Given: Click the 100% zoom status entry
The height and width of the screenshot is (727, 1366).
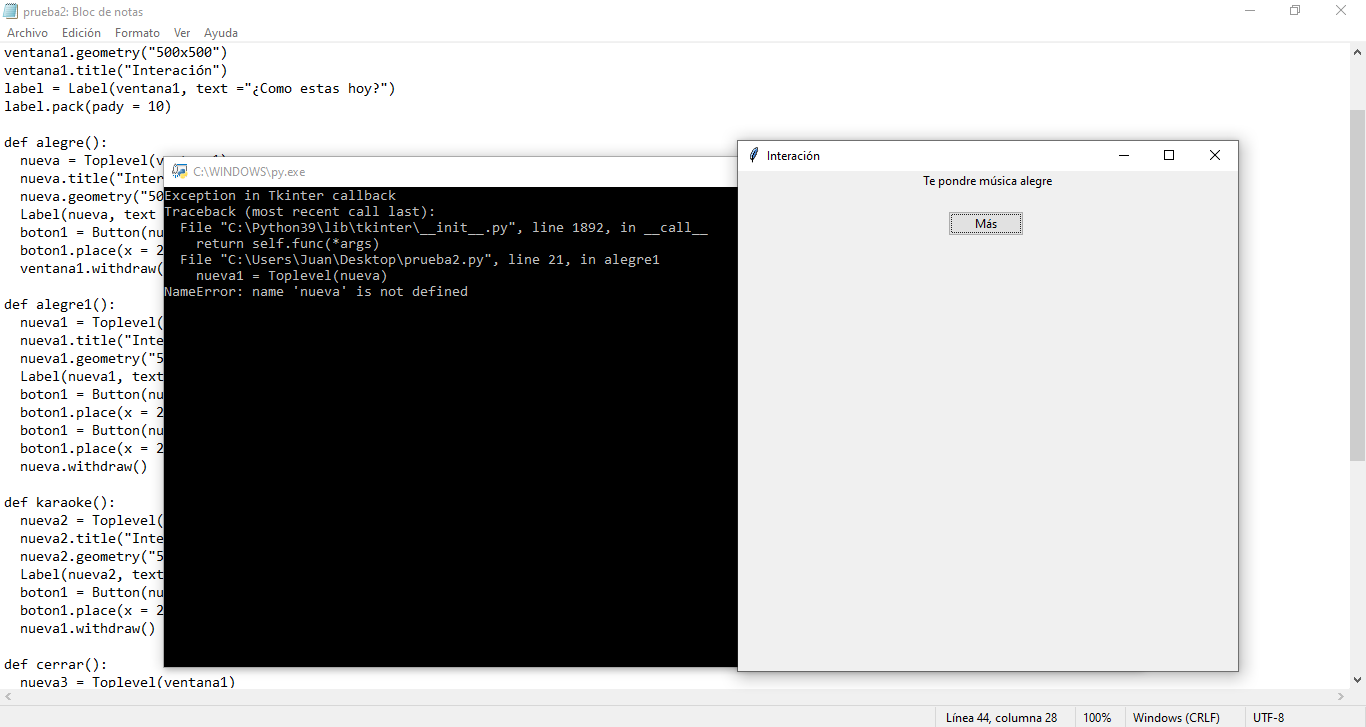Looking at the screenshot, I should [x=1097, y=717].
